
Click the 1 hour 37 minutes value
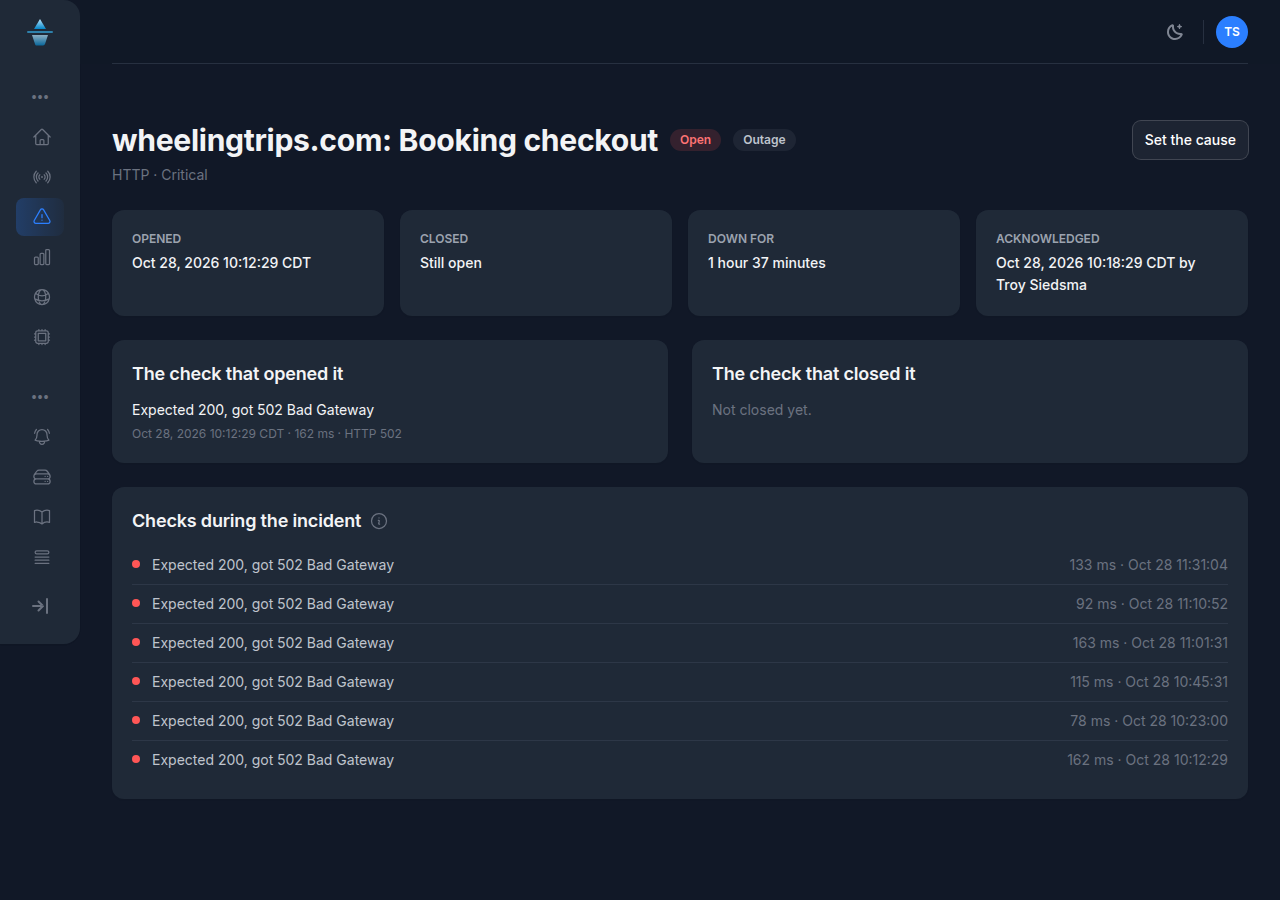tap(767, 263)
